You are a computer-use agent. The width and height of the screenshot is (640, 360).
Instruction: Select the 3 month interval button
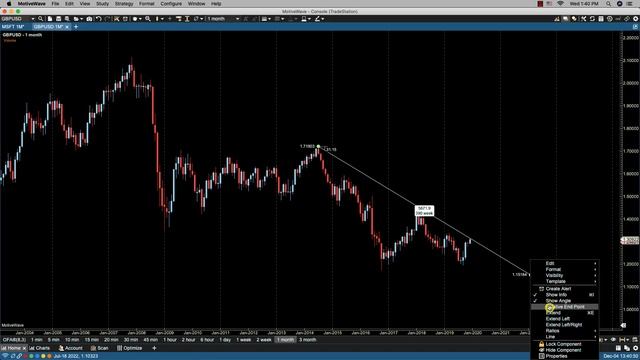tap(307, 340)
